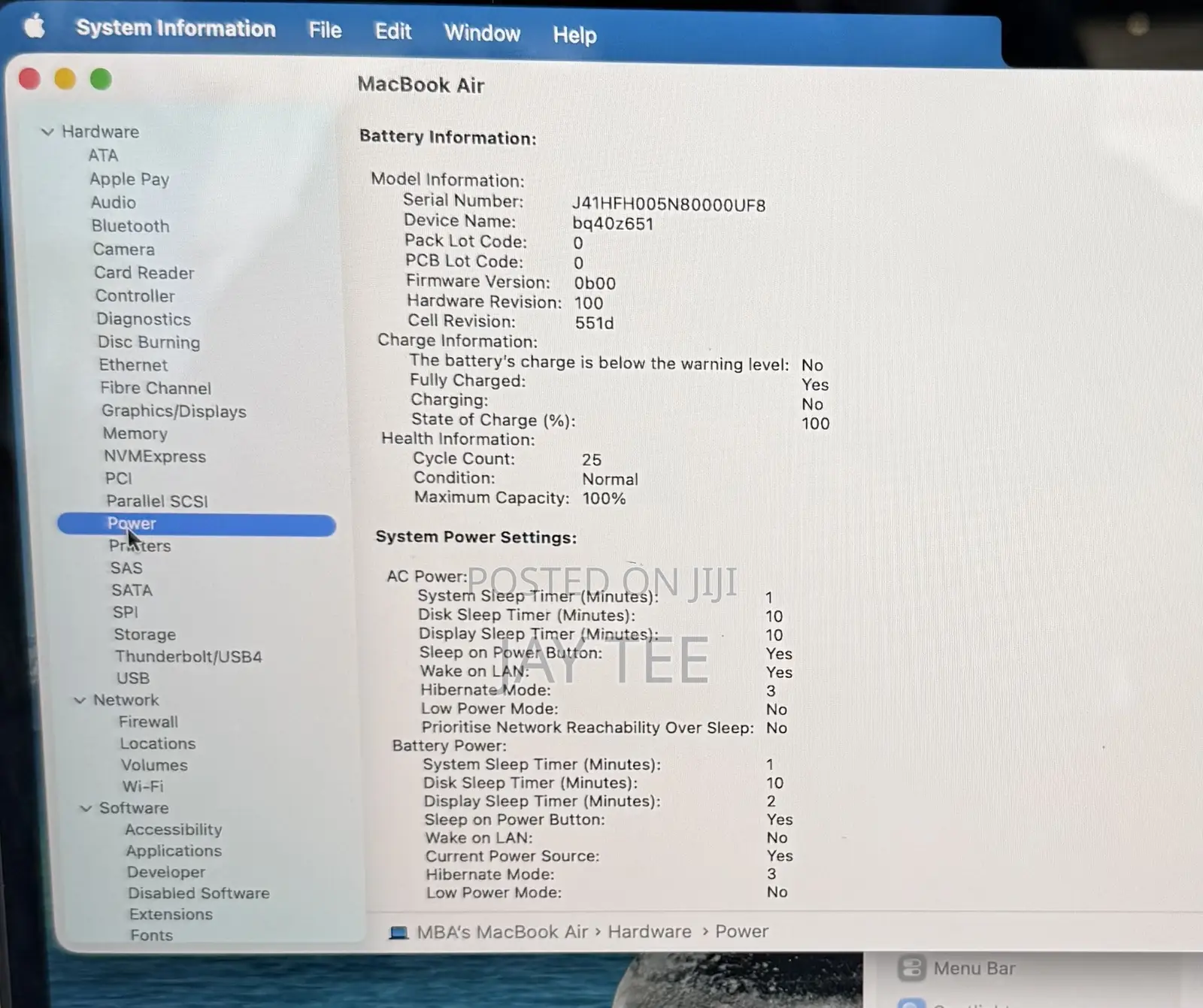The height and width of the screenshot is (1008, 1203).
Task: Open the Window menu
Action: click(x=482, y=33)
